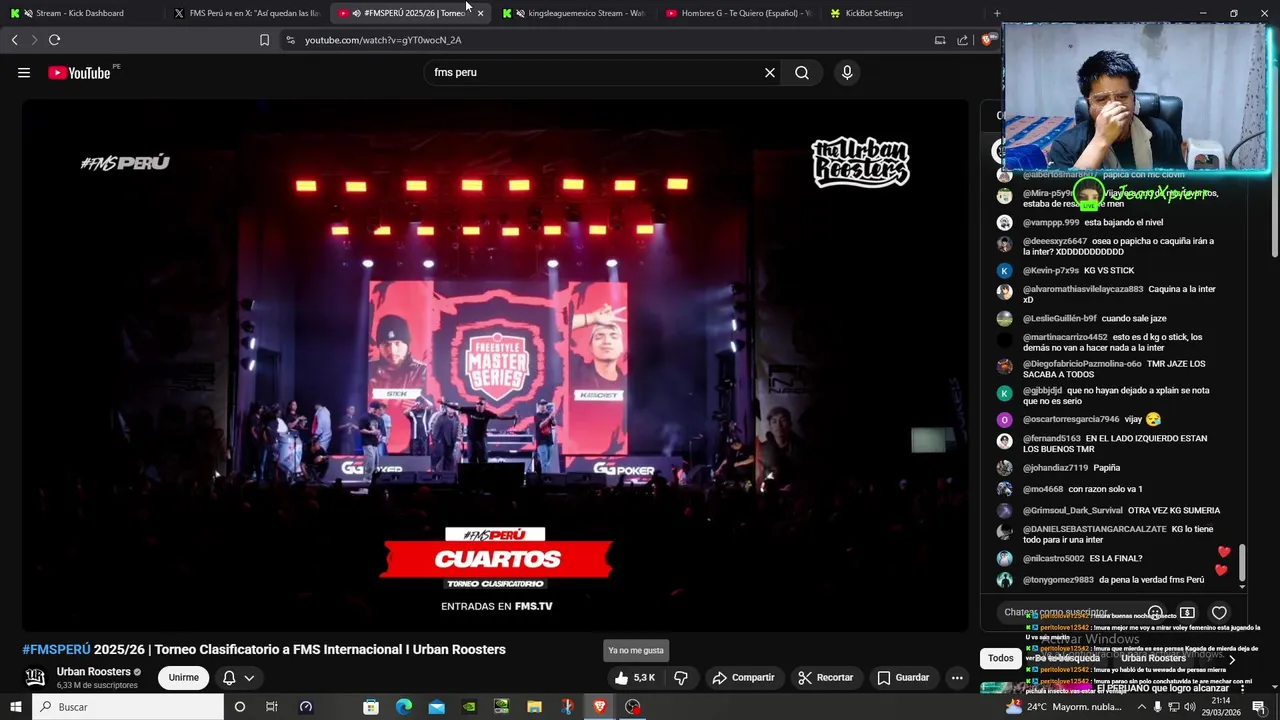Viewport: 1280px width, 720px height.
Task: Start voice search with the microphone
Action: tap(847, 72)
